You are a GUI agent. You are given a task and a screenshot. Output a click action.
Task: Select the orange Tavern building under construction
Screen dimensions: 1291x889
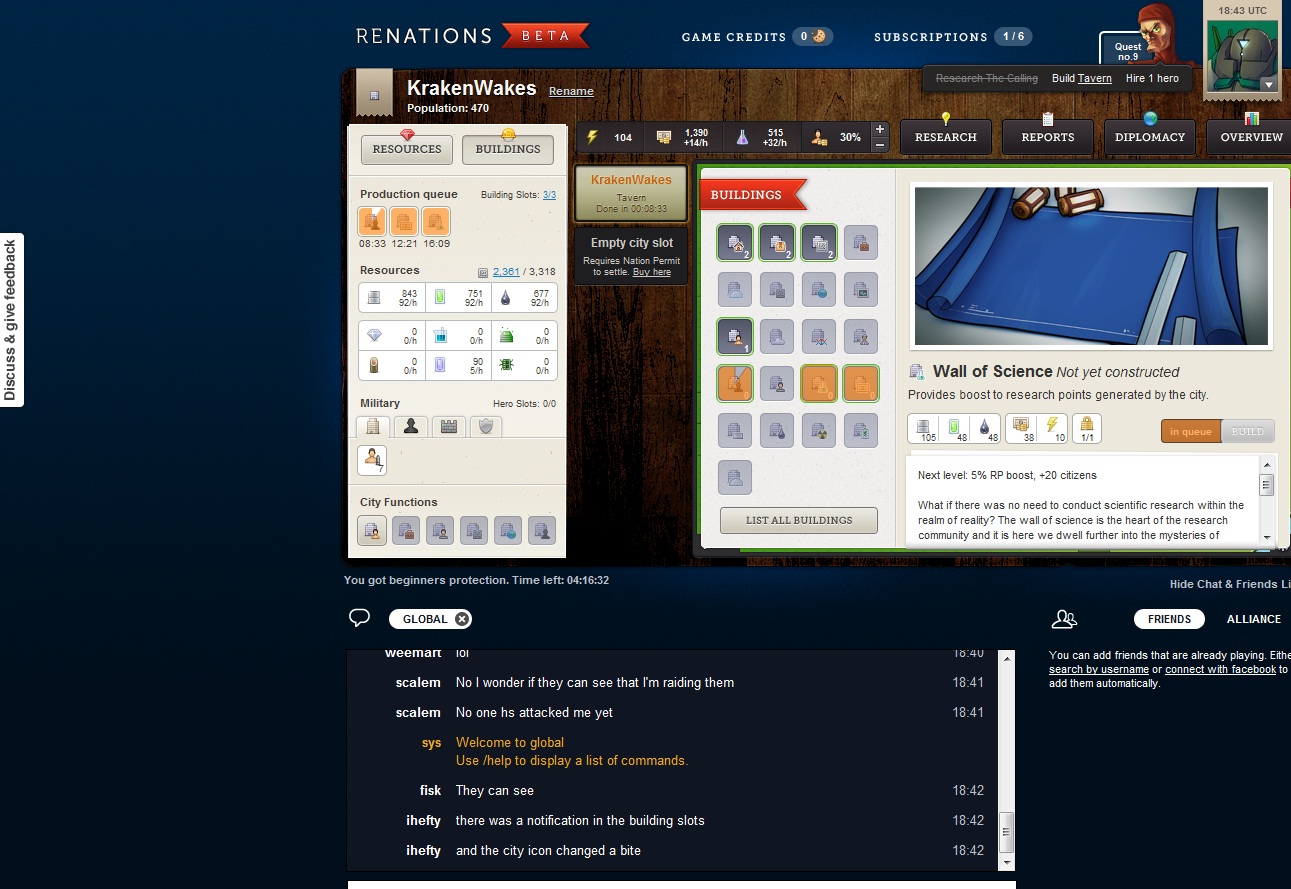735,384
